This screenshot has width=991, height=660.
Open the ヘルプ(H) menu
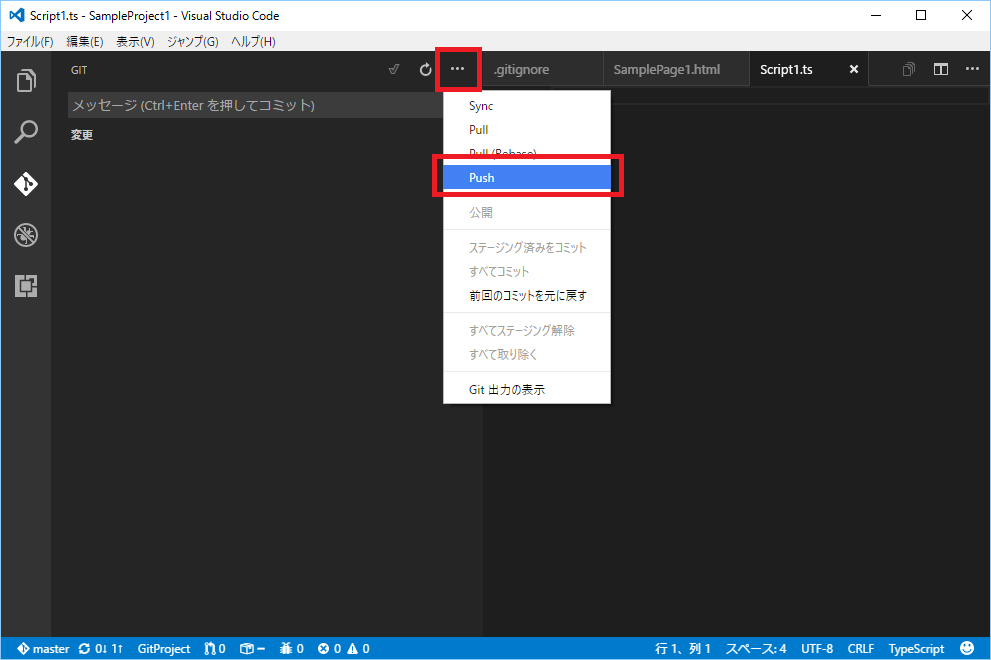point(253,42)
